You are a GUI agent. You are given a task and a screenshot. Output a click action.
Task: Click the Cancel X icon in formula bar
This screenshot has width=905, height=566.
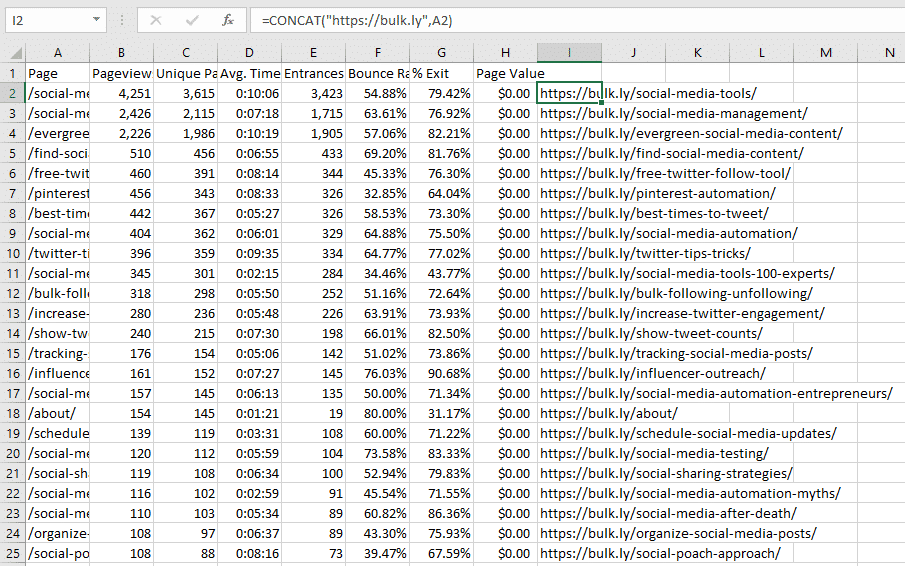click(x=157, y=20)
